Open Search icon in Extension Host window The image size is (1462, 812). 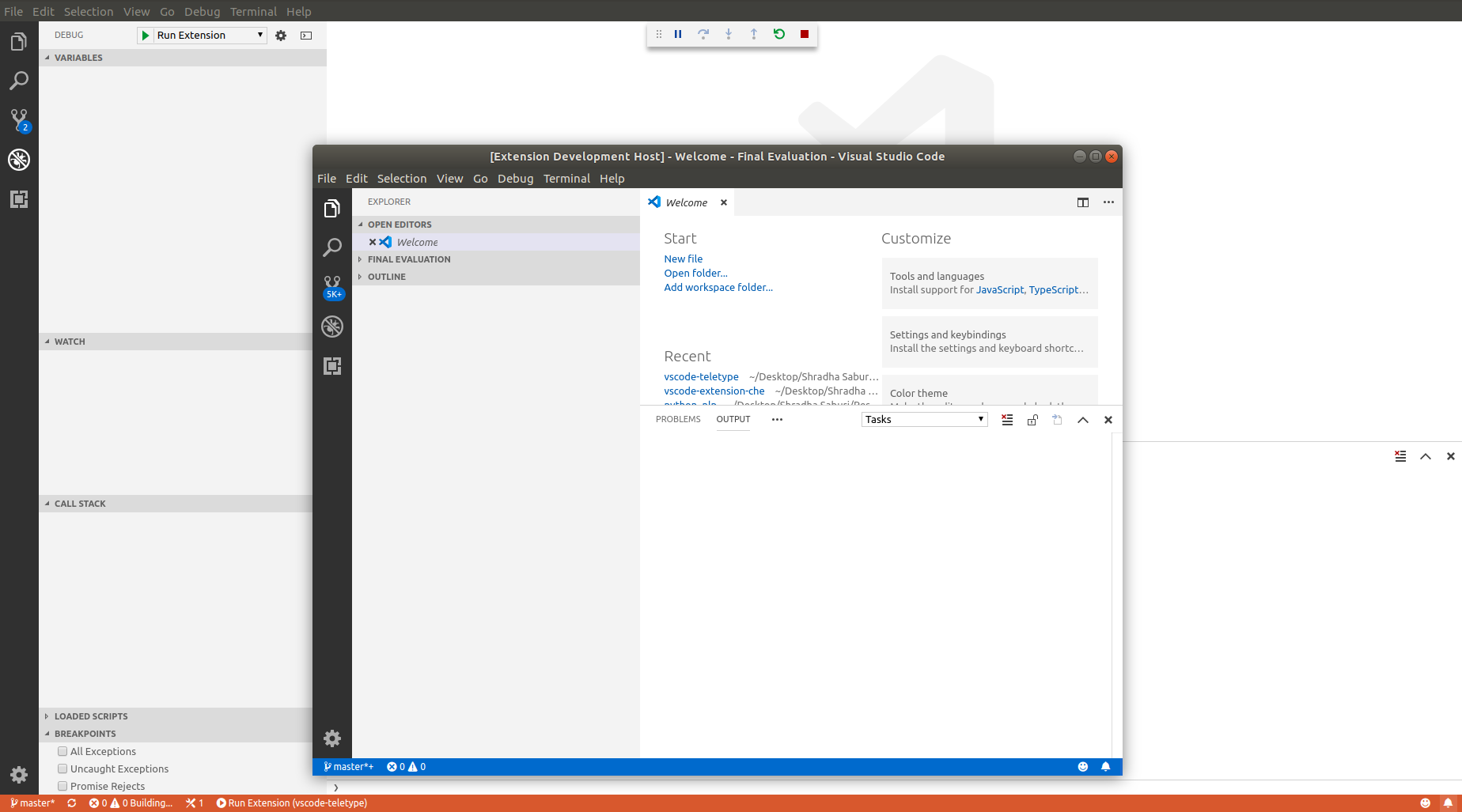coord(332,247)
